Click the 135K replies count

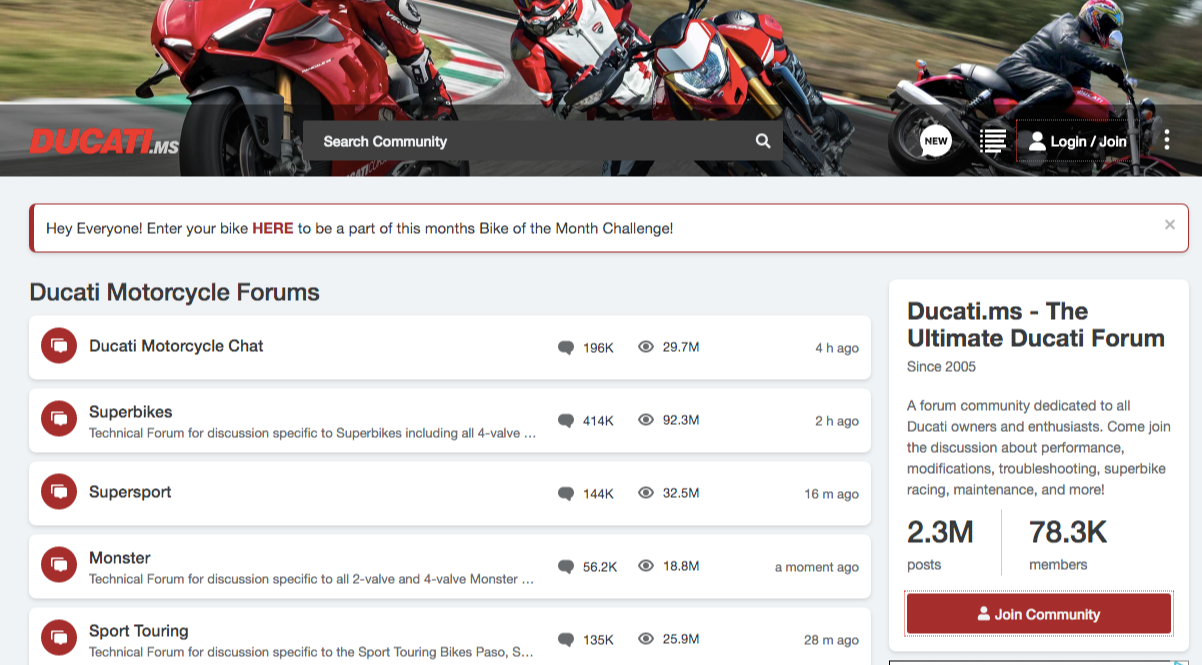598,640
